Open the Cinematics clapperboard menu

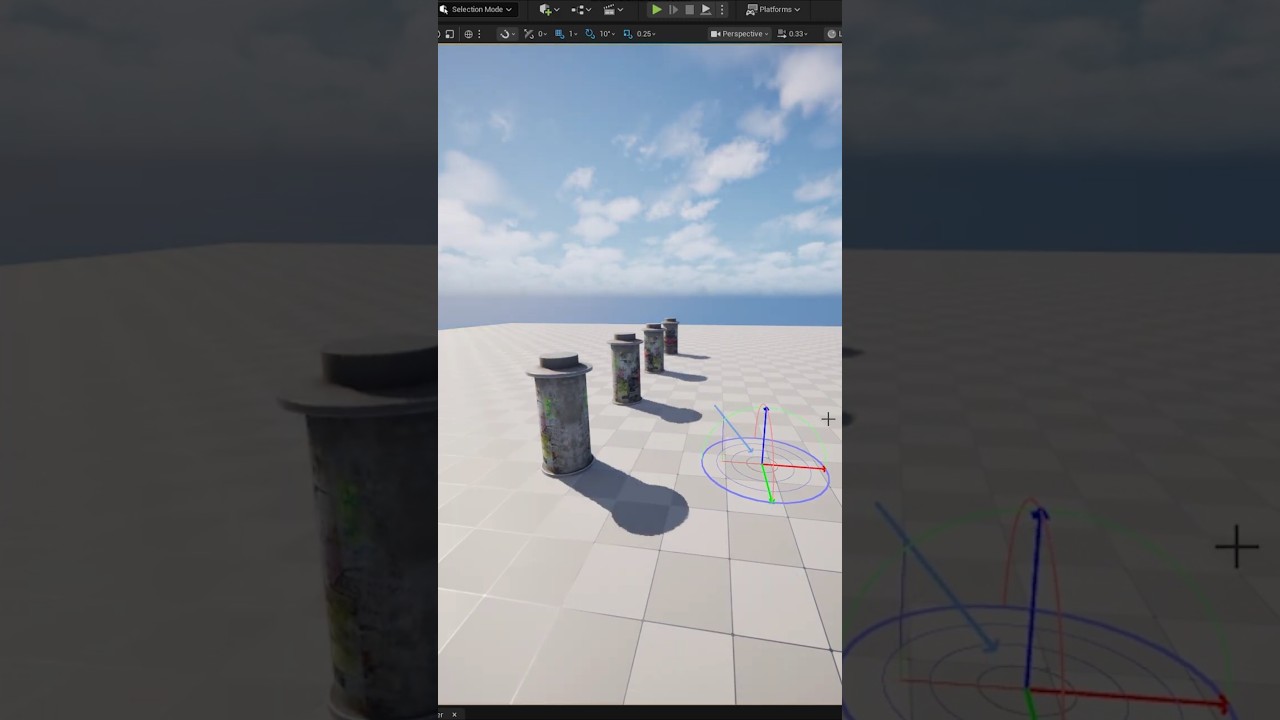[x=612, y=9]
